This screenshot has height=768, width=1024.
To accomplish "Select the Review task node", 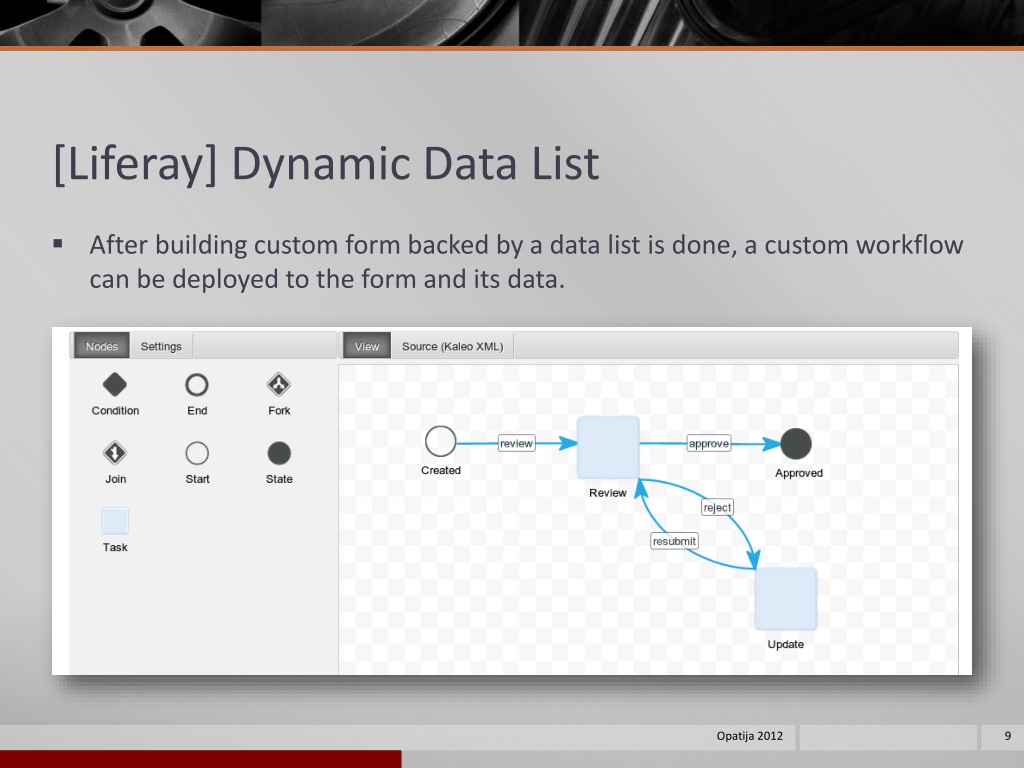I will tap(608, 447).
